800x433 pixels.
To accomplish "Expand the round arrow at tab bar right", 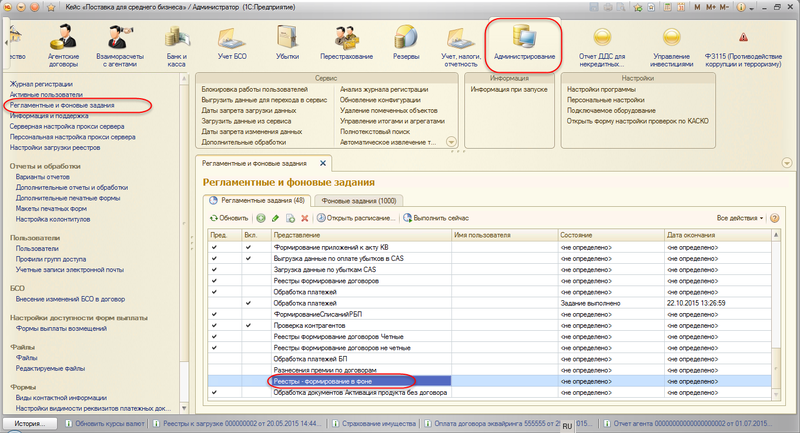I will pos(786,163).
